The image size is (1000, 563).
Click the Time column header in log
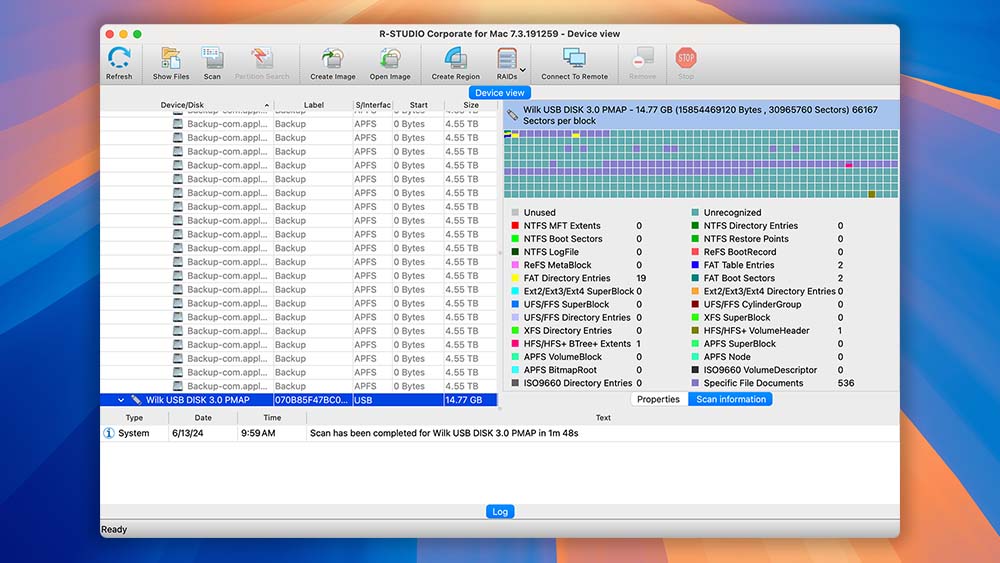tap(272, 418)
